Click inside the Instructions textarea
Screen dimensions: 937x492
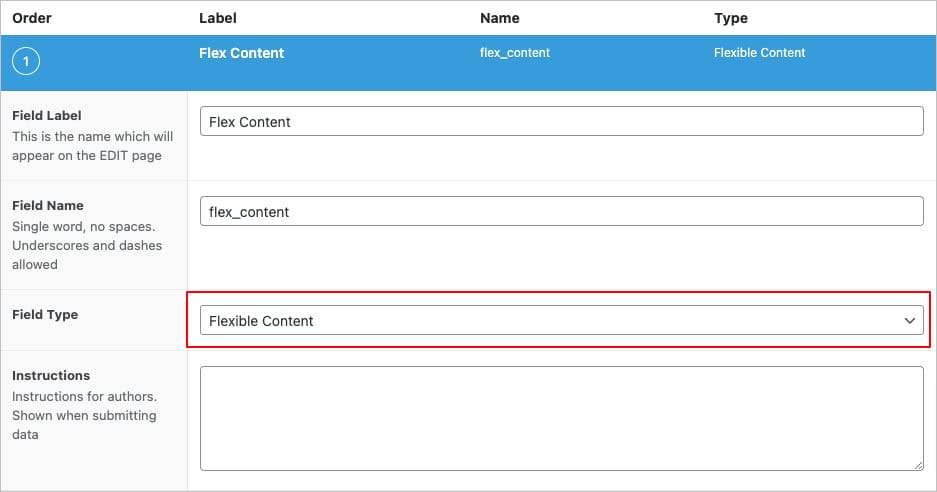tap(562, 418)
